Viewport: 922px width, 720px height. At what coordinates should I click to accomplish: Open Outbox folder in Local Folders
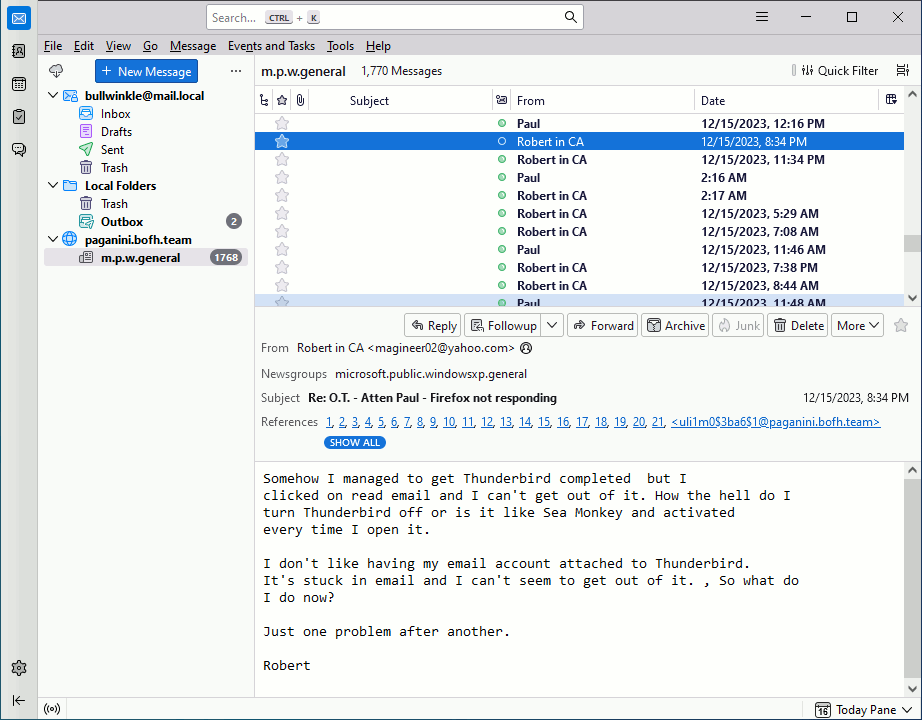pos(146,222)
